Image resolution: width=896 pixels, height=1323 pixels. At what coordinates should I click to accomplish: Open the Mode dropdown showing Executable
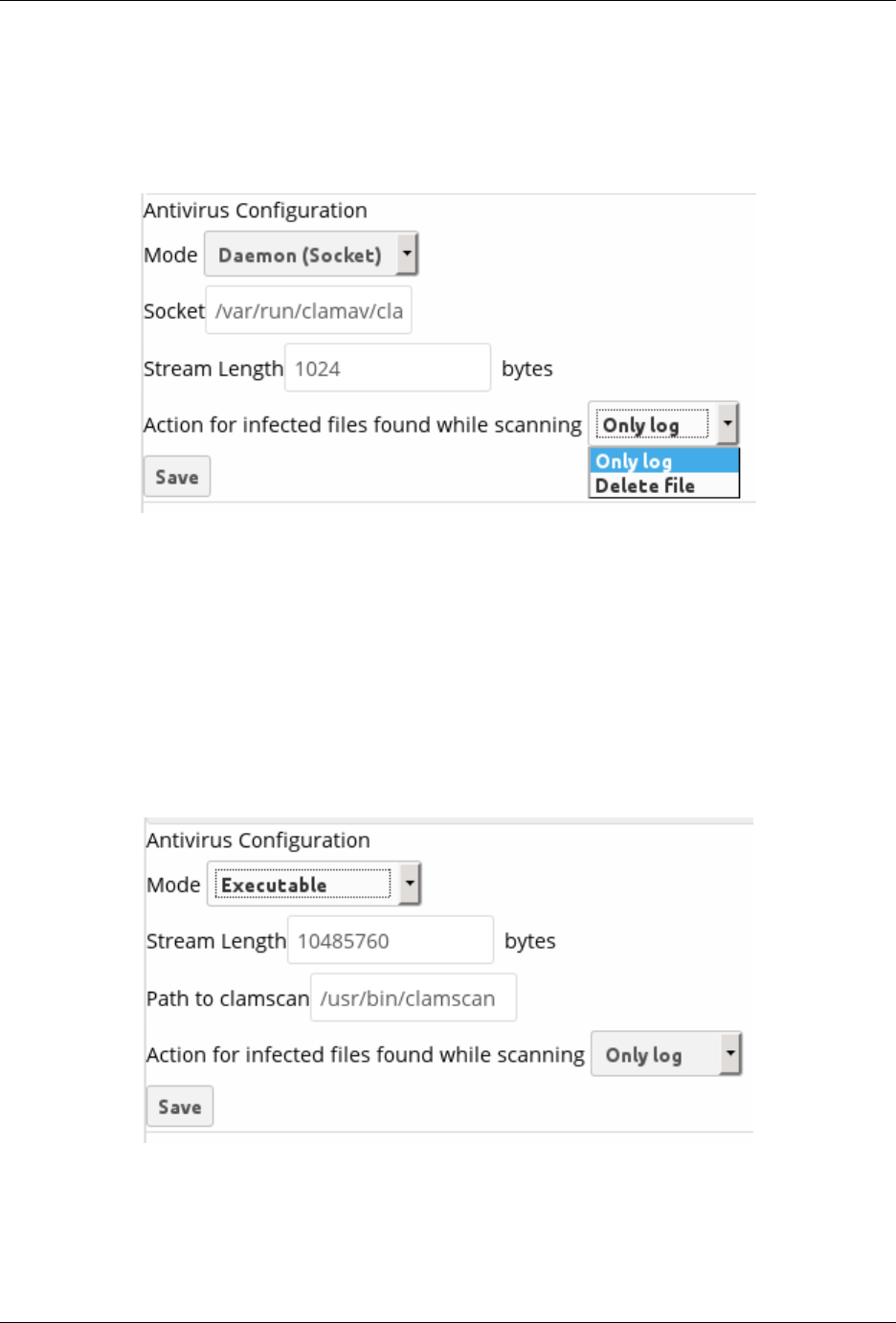click(314, 885)
